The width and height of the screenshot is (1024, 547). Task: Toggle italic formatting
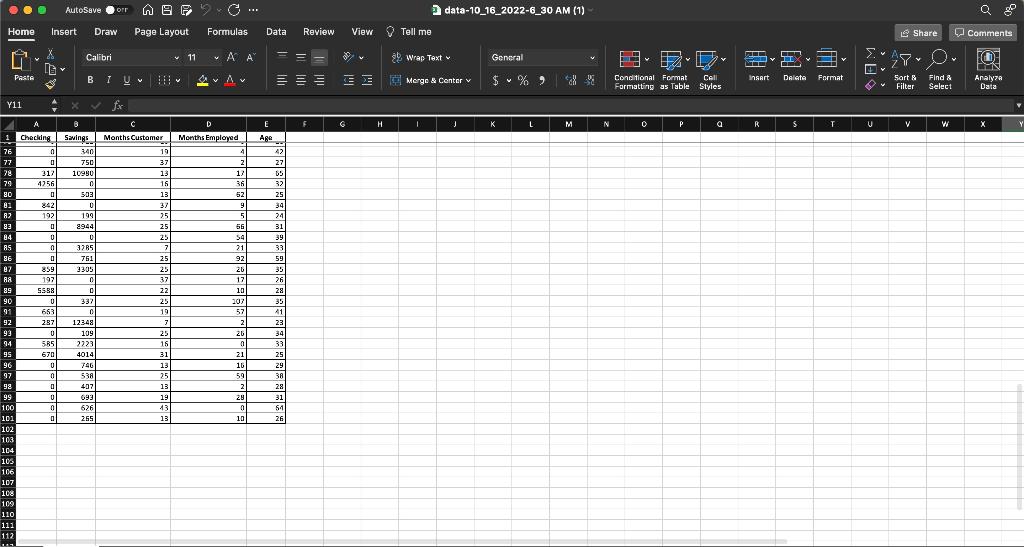[x=108, y=80]
